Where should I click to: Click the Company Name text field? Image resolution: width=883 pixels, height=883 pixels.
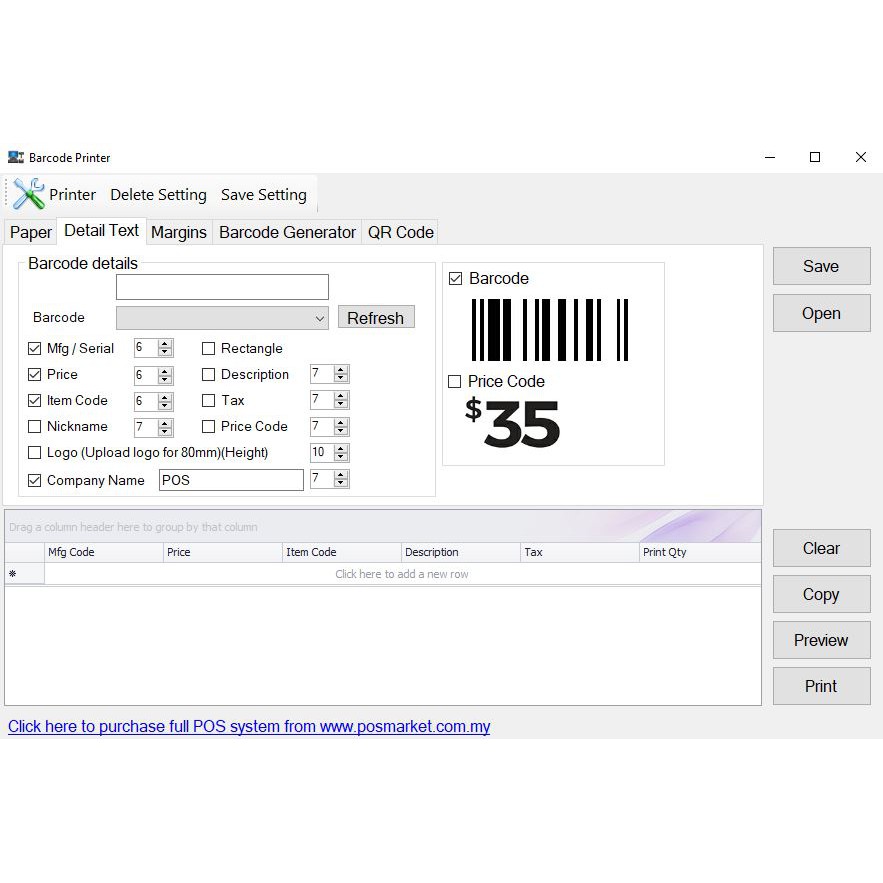230,480
